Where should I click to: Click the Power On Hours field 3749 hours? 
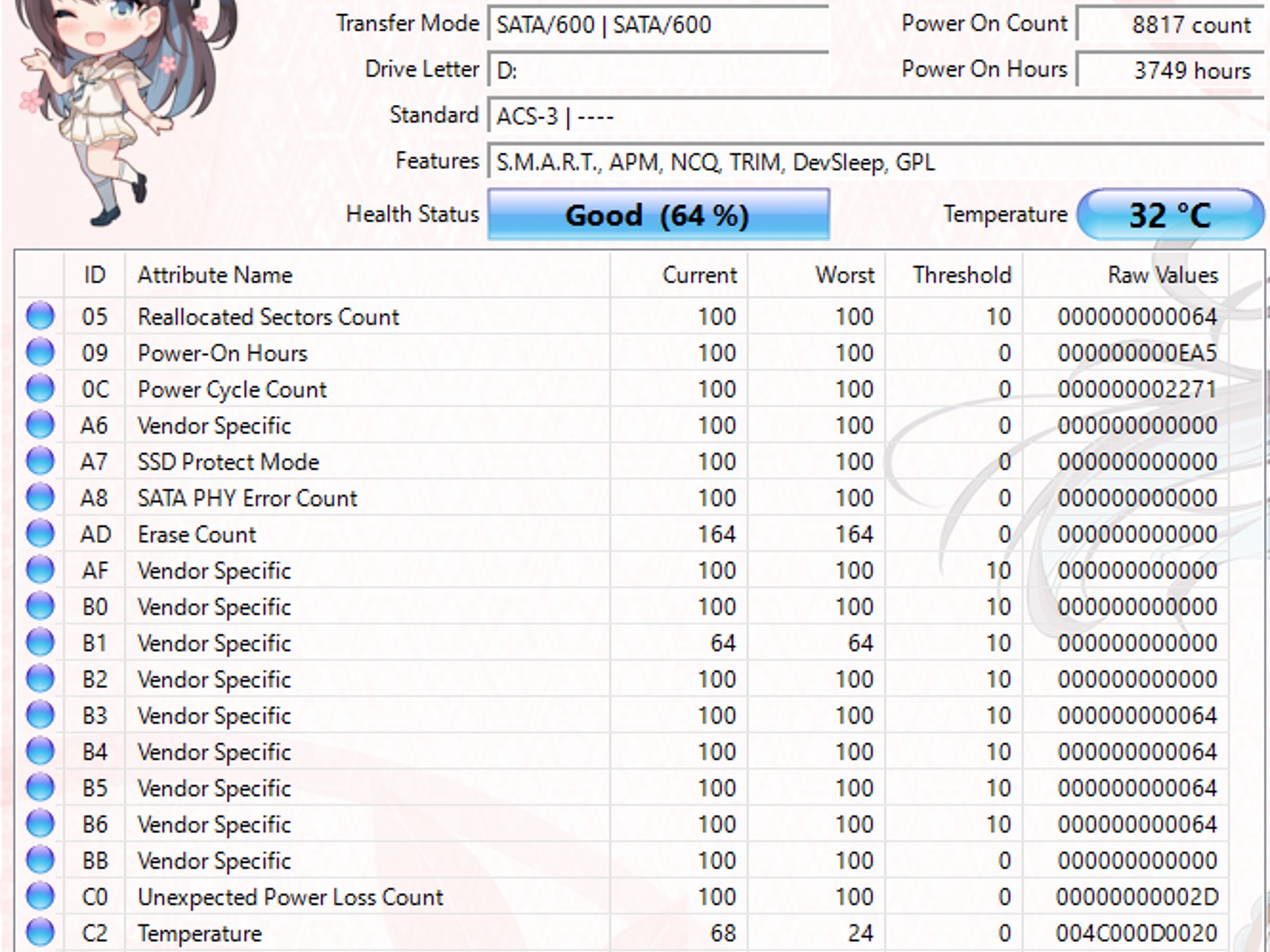coord(1170,70)
